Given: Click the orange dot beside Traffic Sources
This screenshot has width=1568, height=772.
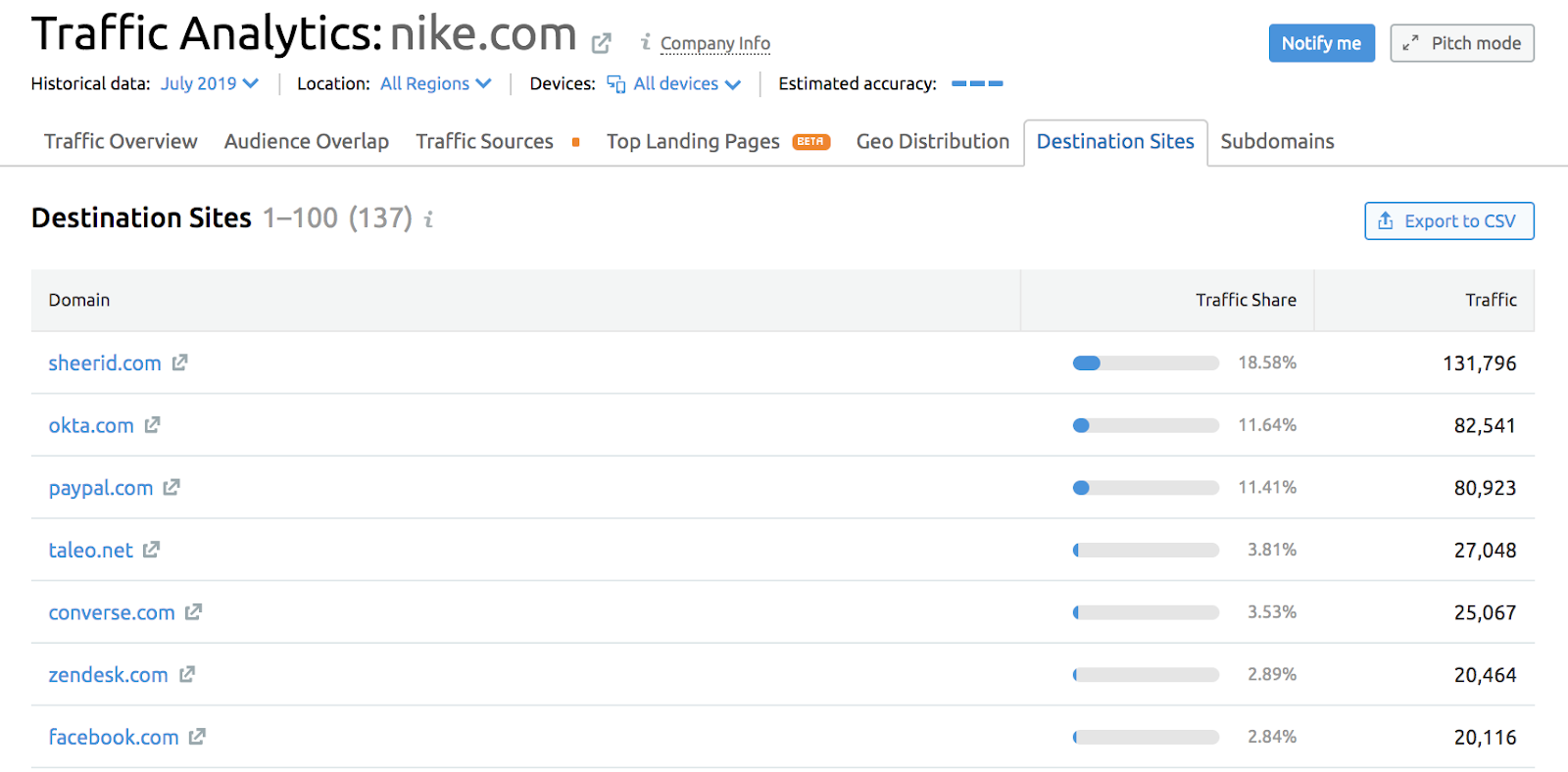Looking at the screenshot, I should pos(576,142).
